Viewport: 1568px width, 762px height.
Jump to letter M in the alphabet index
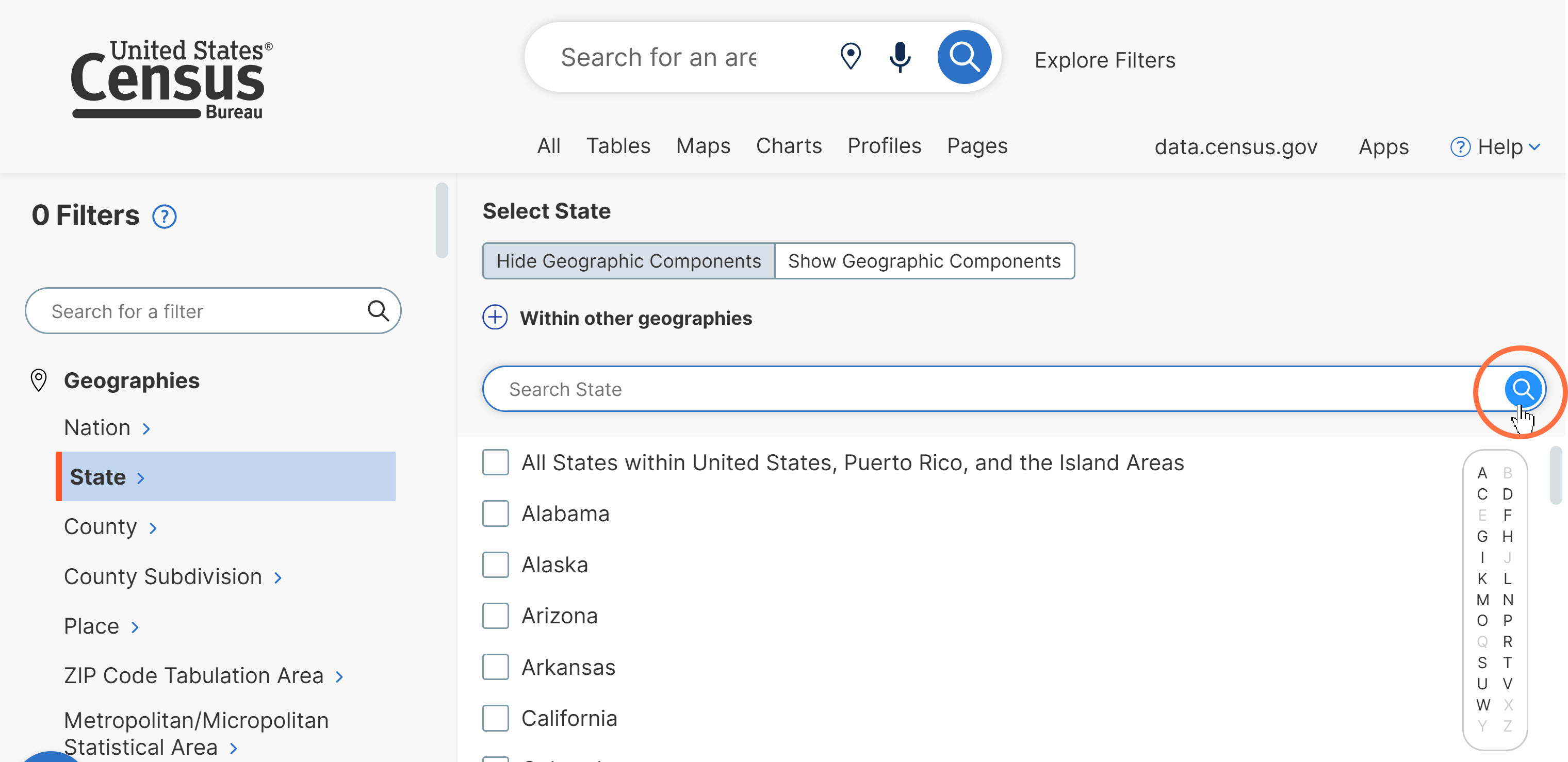point(1482,600)
